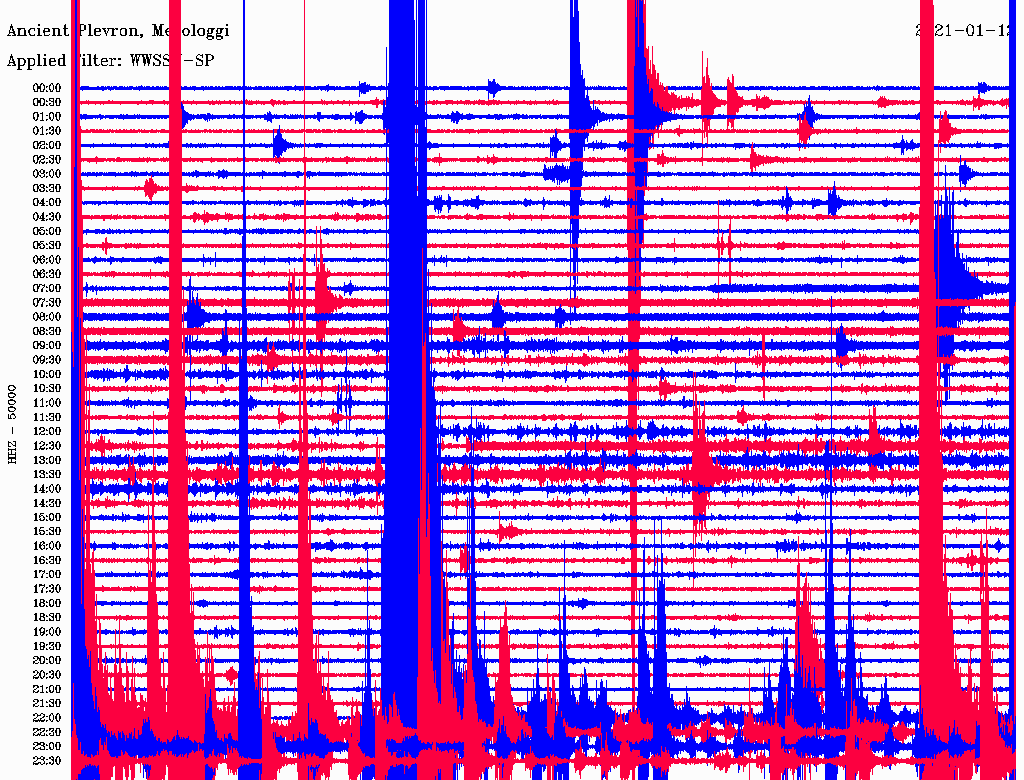Click the 14:30 time label

click(x=47, y=503)
